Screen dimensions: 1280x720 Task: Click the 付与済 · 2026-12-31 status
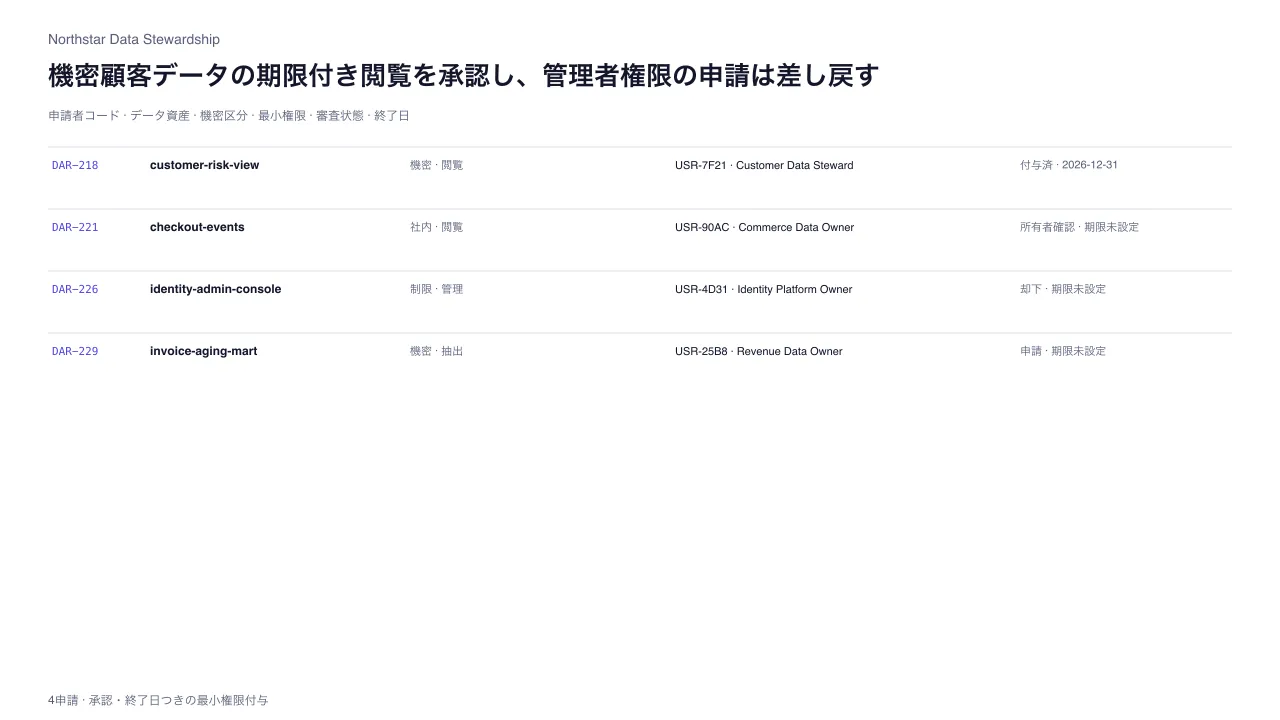[1069, 165]
